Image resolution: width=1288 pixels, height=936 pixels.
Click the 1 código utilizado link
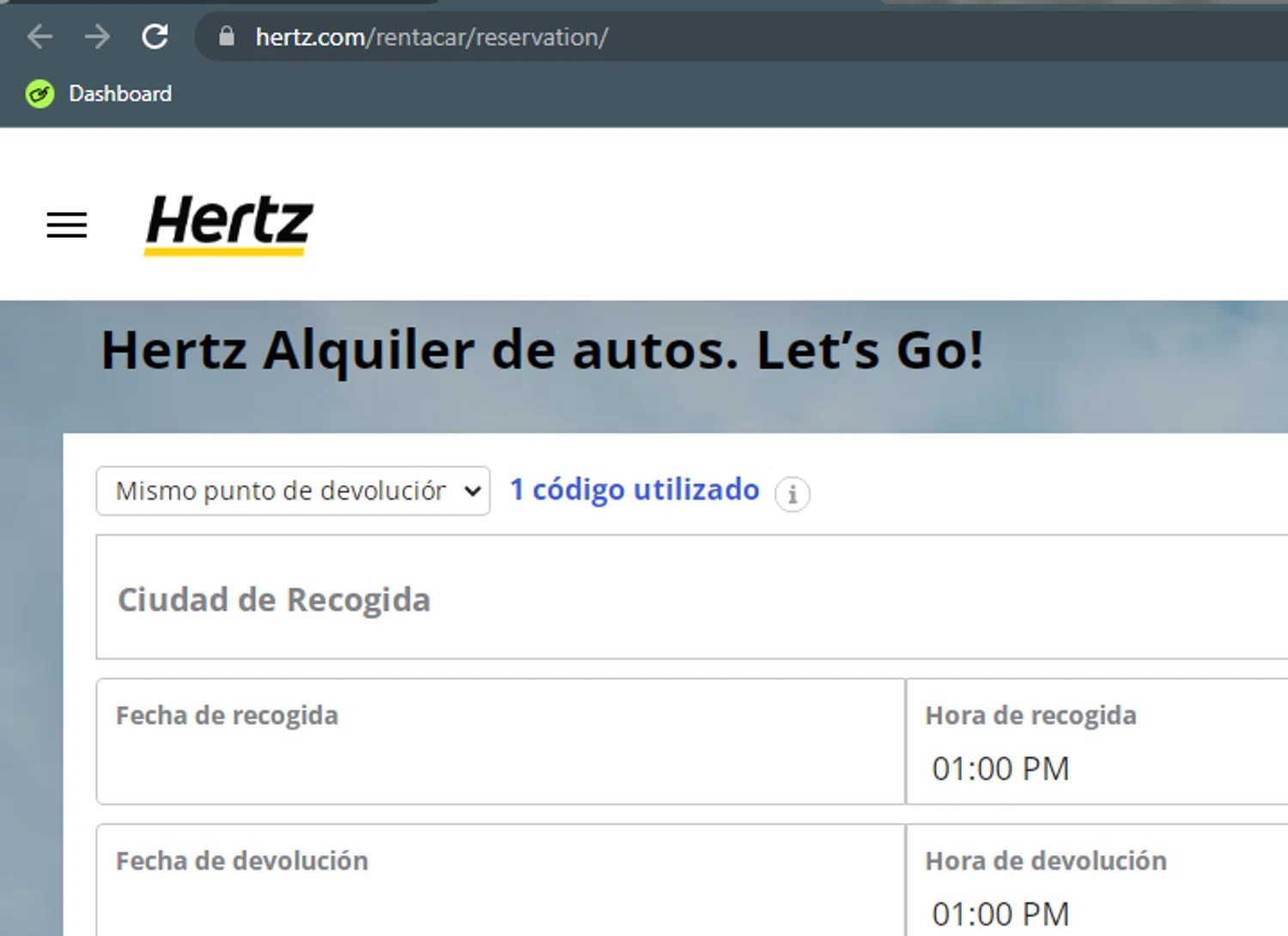[635, 489]
